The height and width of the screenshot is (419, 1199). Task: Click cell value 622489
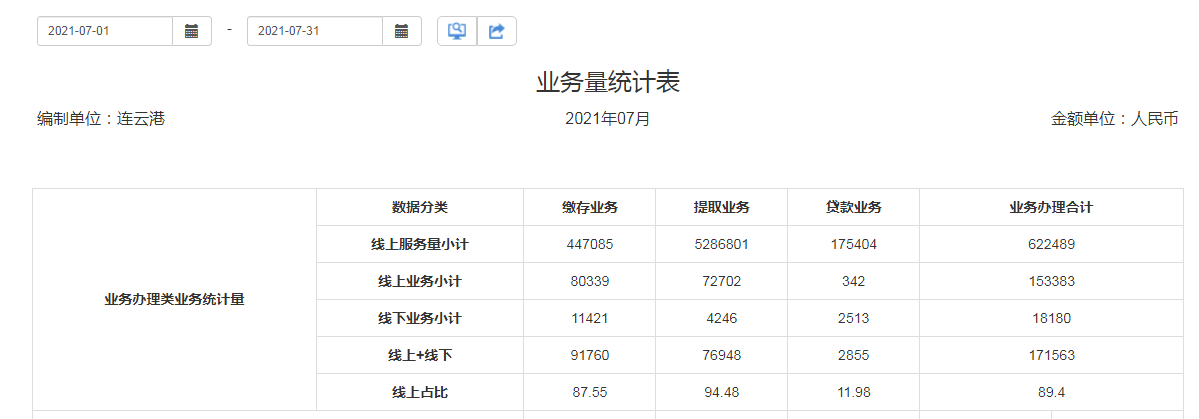pyautogui.click(x=1051, y=245)
